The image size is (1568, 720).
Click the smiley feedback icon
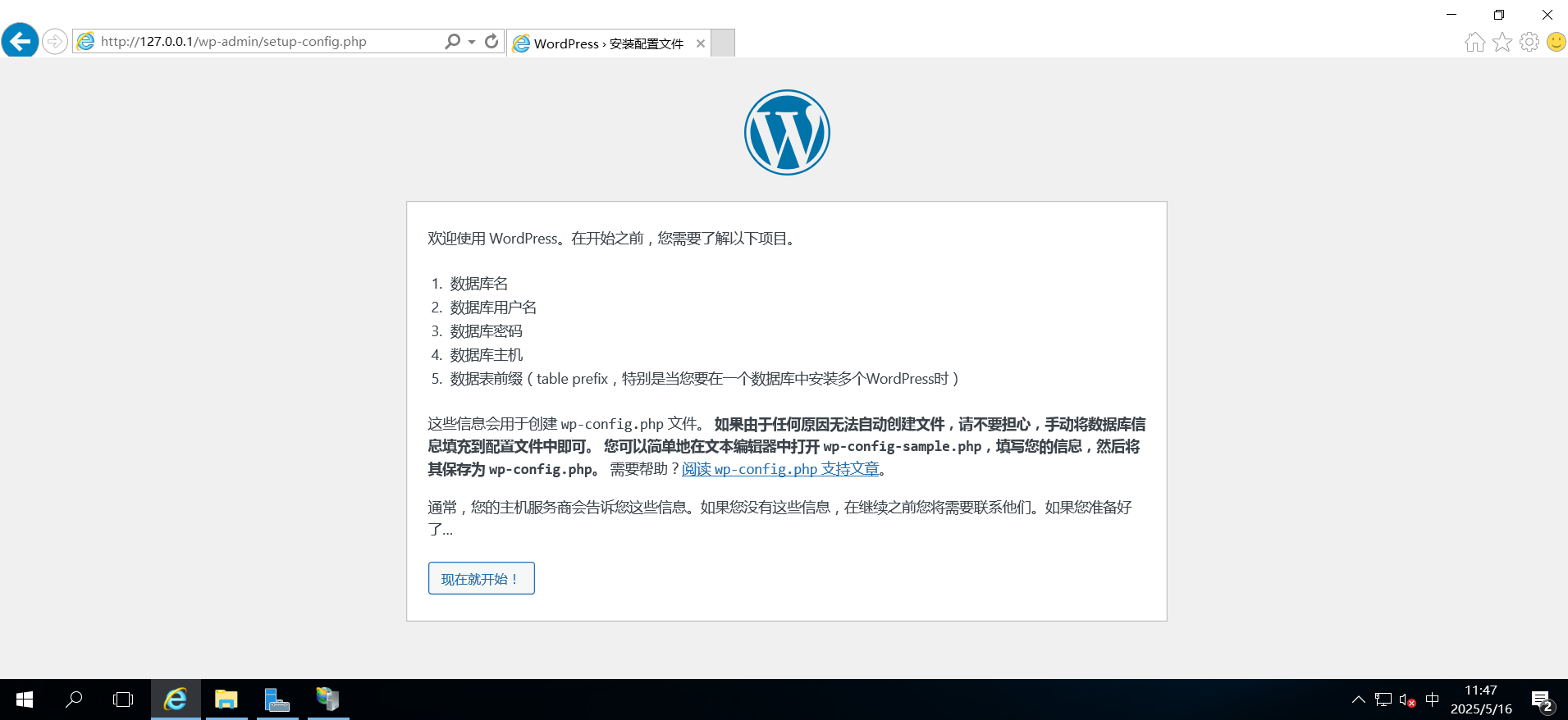tap(1556, 42)
